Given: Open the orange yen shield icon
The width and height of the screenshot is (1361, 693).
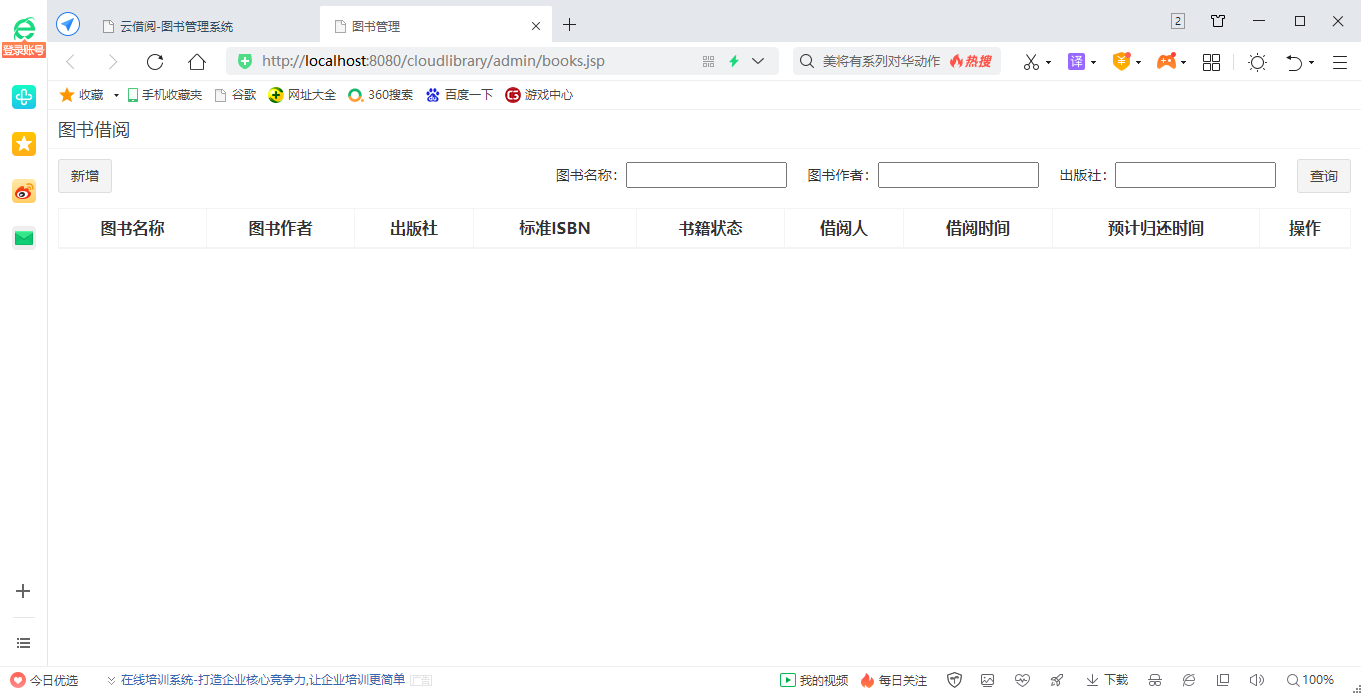Looking at the screenshot, I should [x=1121, y=62].
